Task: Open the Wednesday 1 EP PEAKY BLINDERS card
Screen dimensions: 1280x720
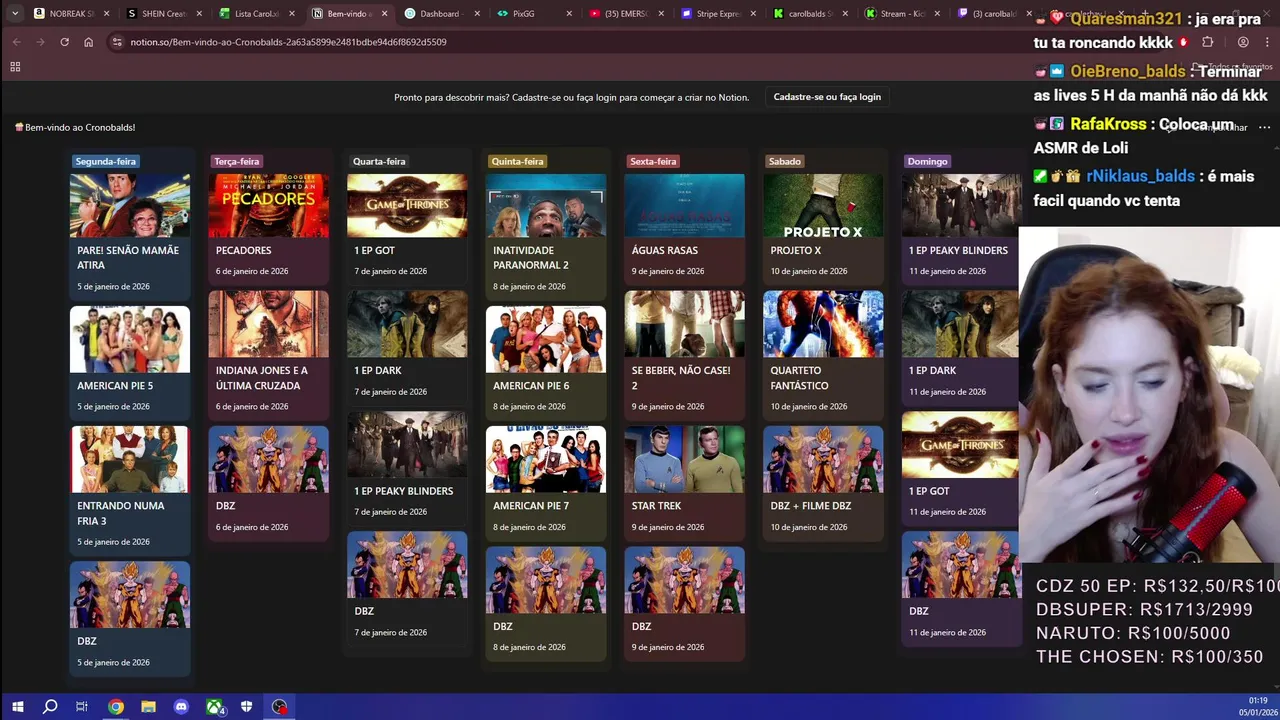Action: click(407, 467)
